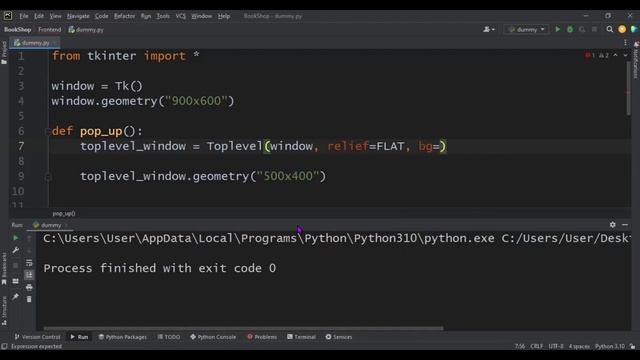Click the dummy.py breadcrumb in navigation bar
Screen dimensions: 640x360
[x=86, y=29]
